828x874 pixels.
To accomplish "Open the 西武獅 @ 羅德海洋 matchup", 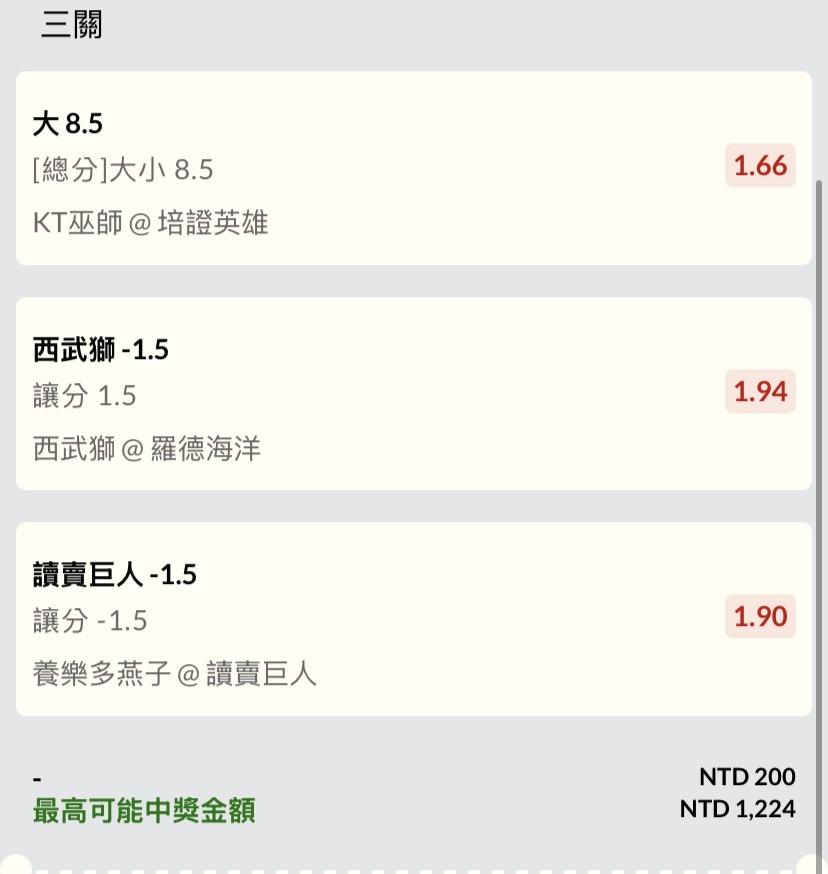I will [x=147, y=448].
